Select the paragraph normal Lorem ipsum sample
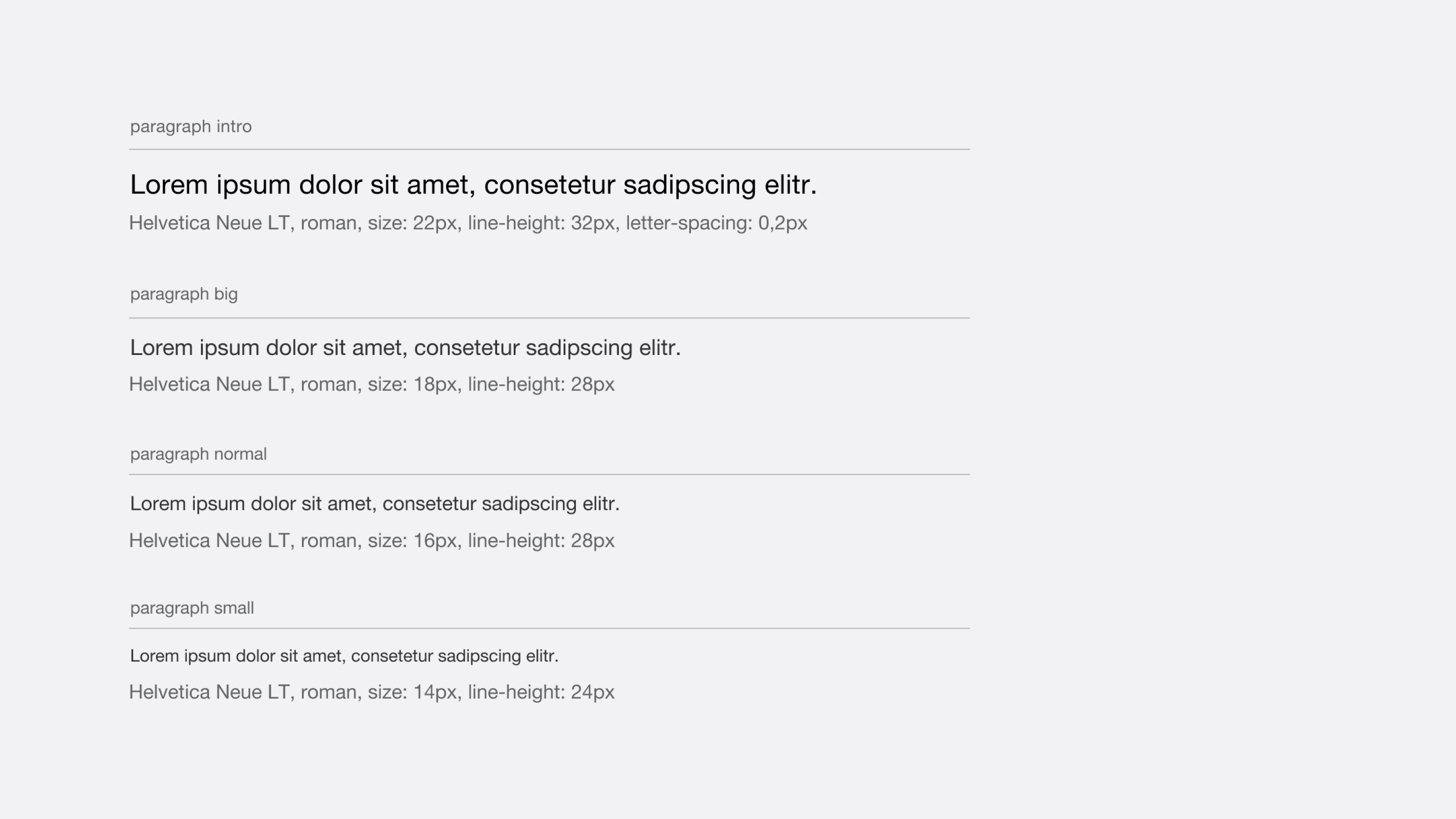 tap(375, 504)
